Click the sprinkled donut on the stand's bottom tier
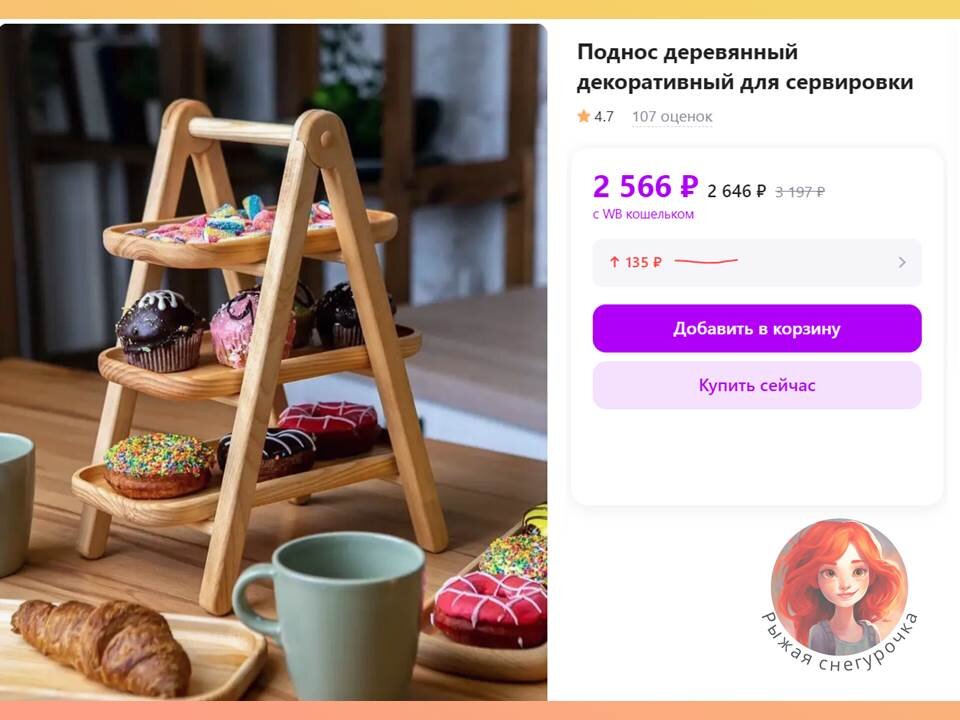The width and height of the screenshot is (960, 720). pyautogui.click(x=159, y=465)
